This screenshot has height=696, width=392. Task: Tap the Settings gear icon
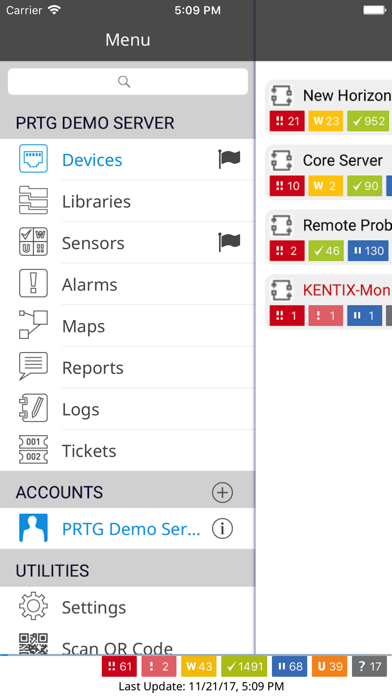click(33, 606)
